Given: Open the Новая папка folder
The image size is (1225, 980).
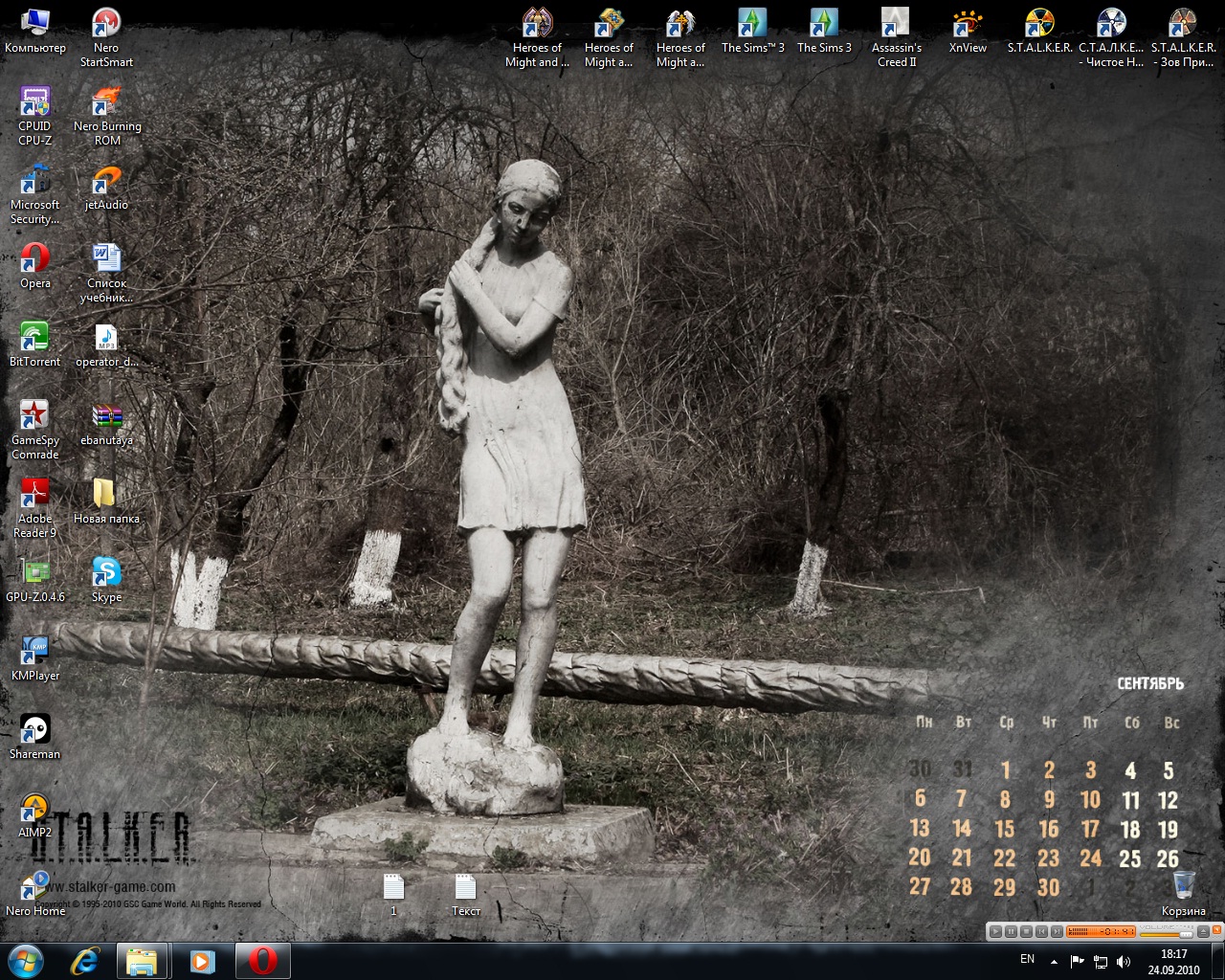Looking at the screenshot, I should 106,502.
